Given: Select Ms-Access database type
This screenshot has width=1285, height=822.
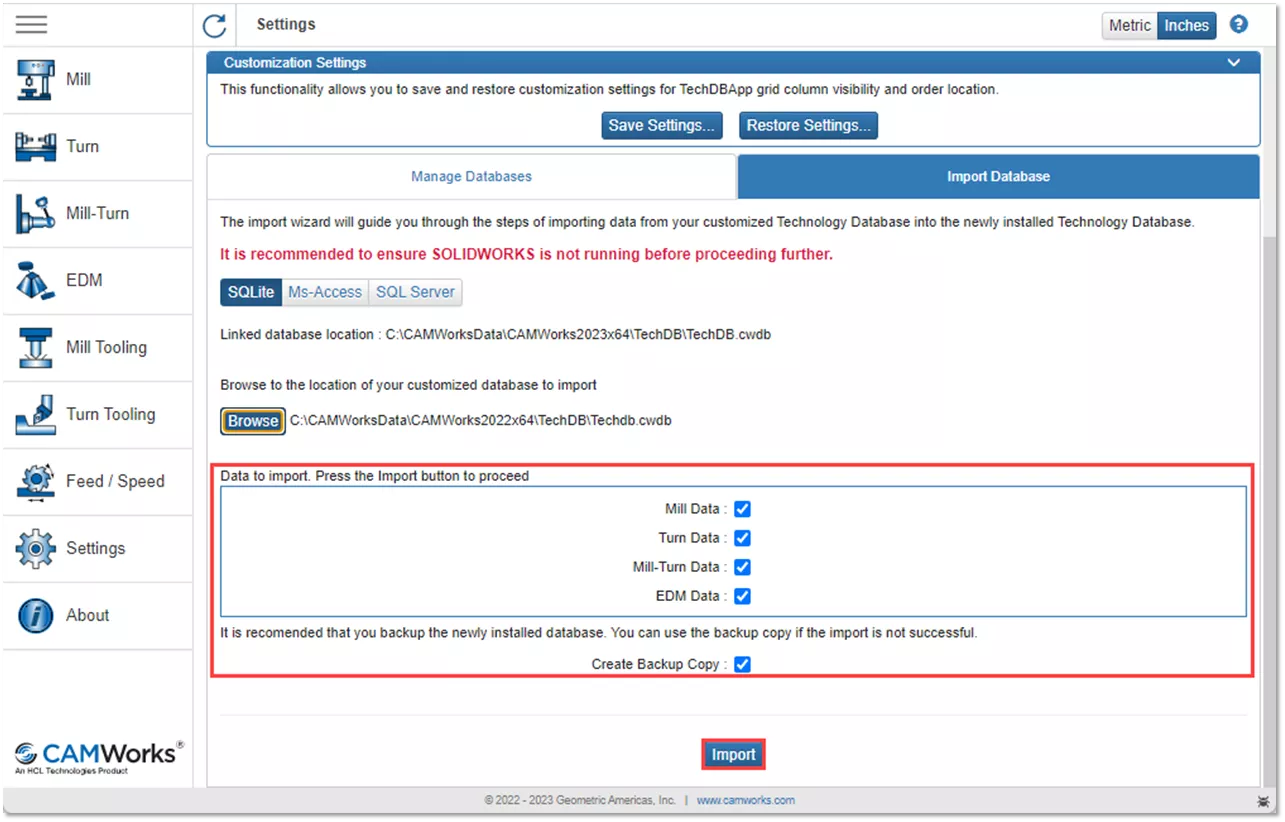Looking at the screenshot, I should click(x=324, y=292).
